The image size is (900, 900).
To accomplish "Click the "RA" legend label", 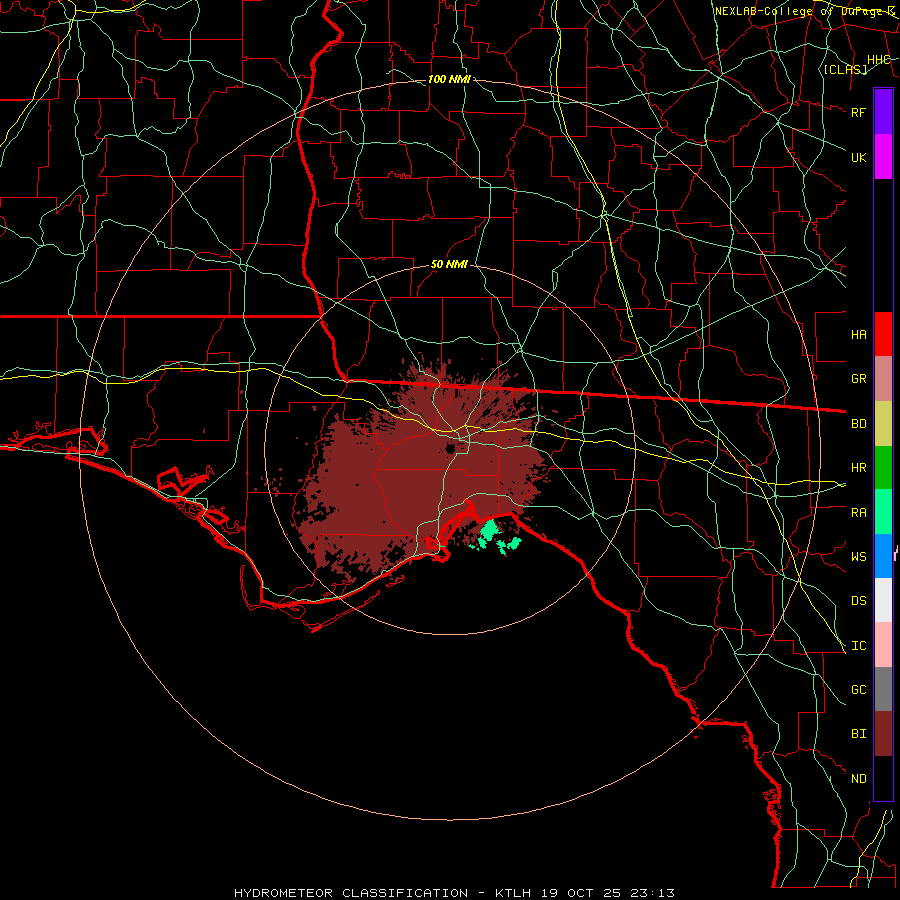I will pos(858,513).
